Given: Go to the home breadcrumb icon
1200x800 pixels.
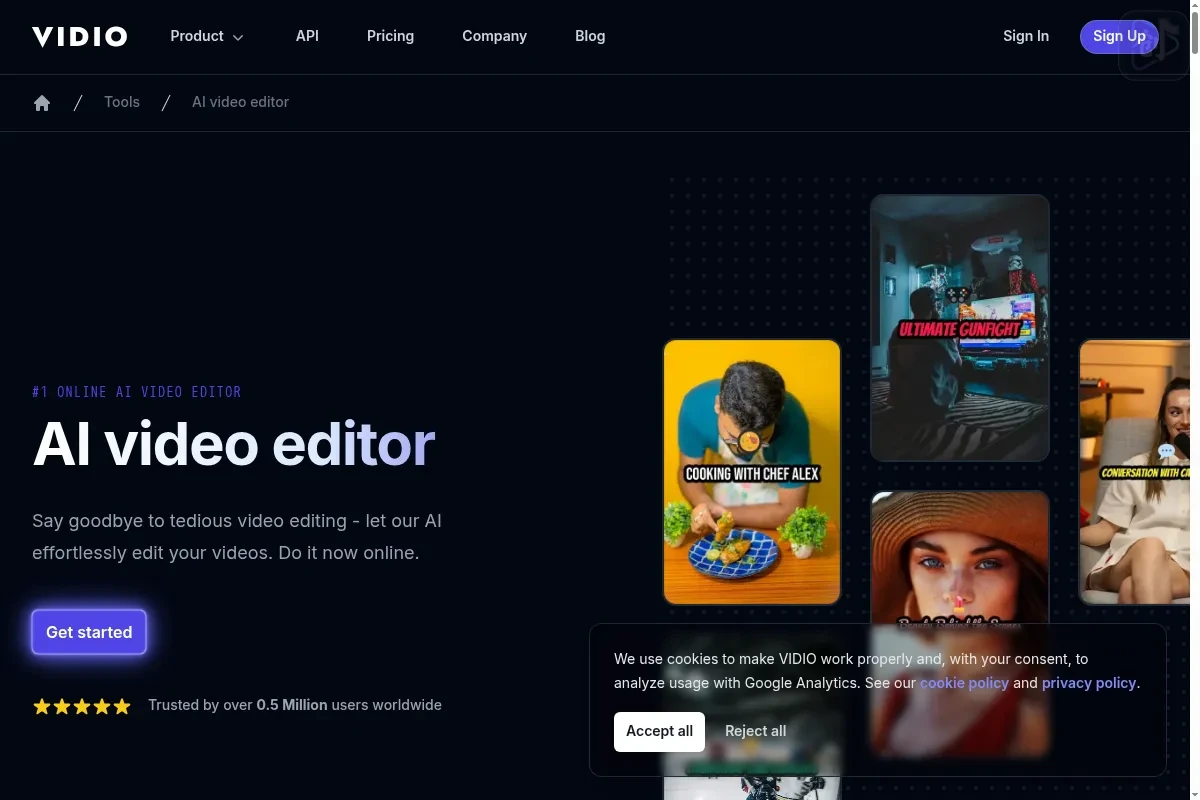Looking at the screenshot, I should click(x=42, y=103).
